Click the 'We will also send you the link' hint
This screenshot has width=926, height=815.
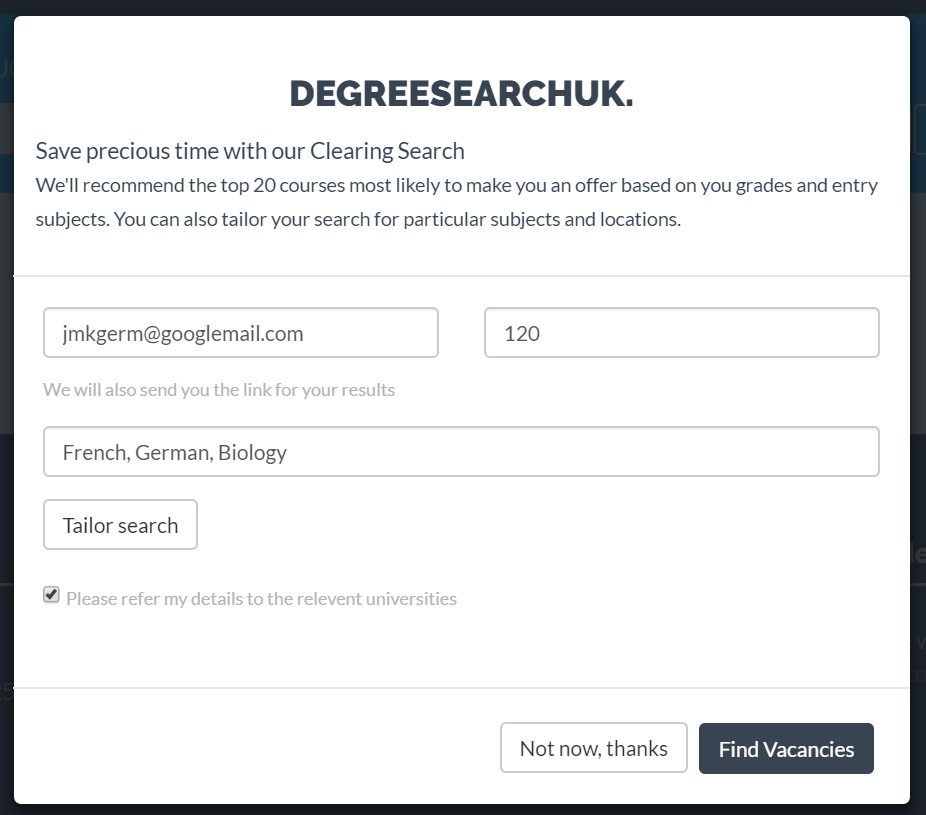pyautogui.click(x=219, y=390)
